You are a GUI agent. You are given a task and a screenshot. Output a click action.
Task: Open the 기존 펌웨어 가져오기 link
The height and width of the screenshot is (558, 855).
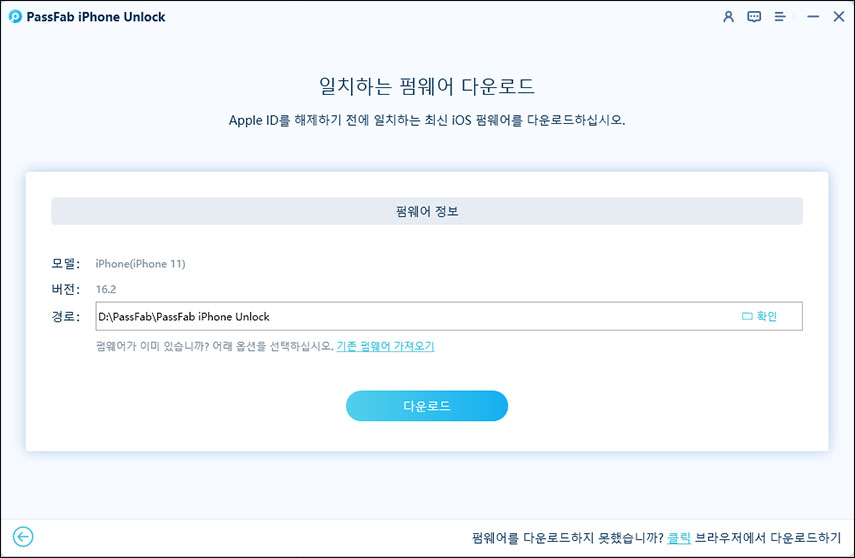pos(386,346)
